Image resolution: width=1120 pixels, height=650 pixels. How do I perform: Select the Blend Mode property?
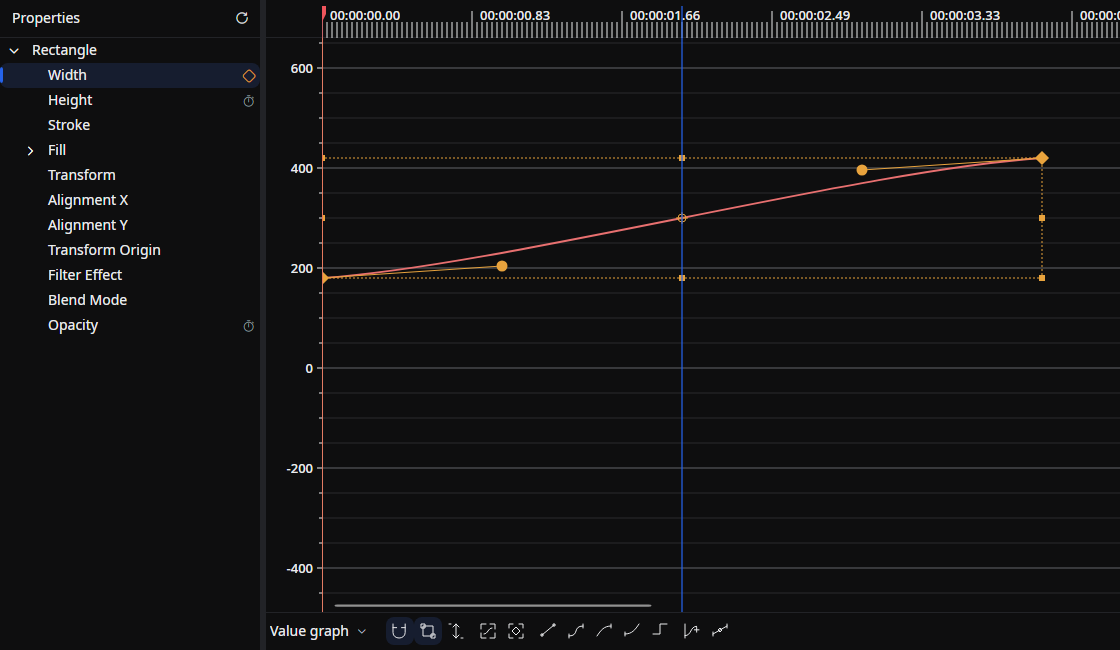[87, 300]
